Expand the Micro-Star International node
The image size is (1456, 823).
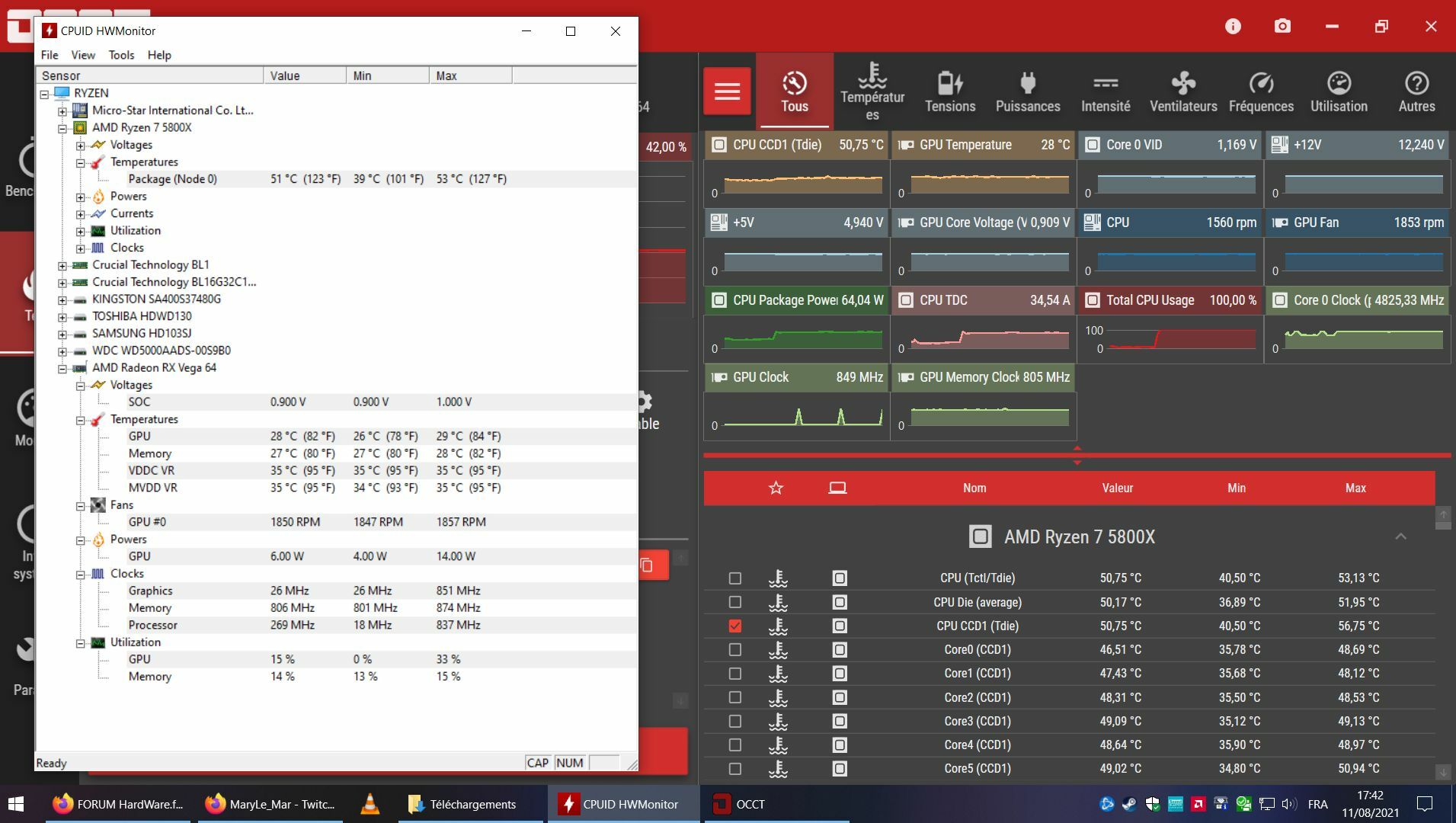(62, 111)
